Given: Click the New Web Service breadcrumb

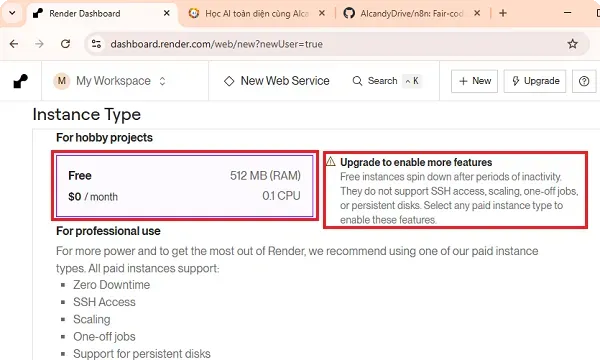Looking at the screenshot, I should [x=277, y=81].
